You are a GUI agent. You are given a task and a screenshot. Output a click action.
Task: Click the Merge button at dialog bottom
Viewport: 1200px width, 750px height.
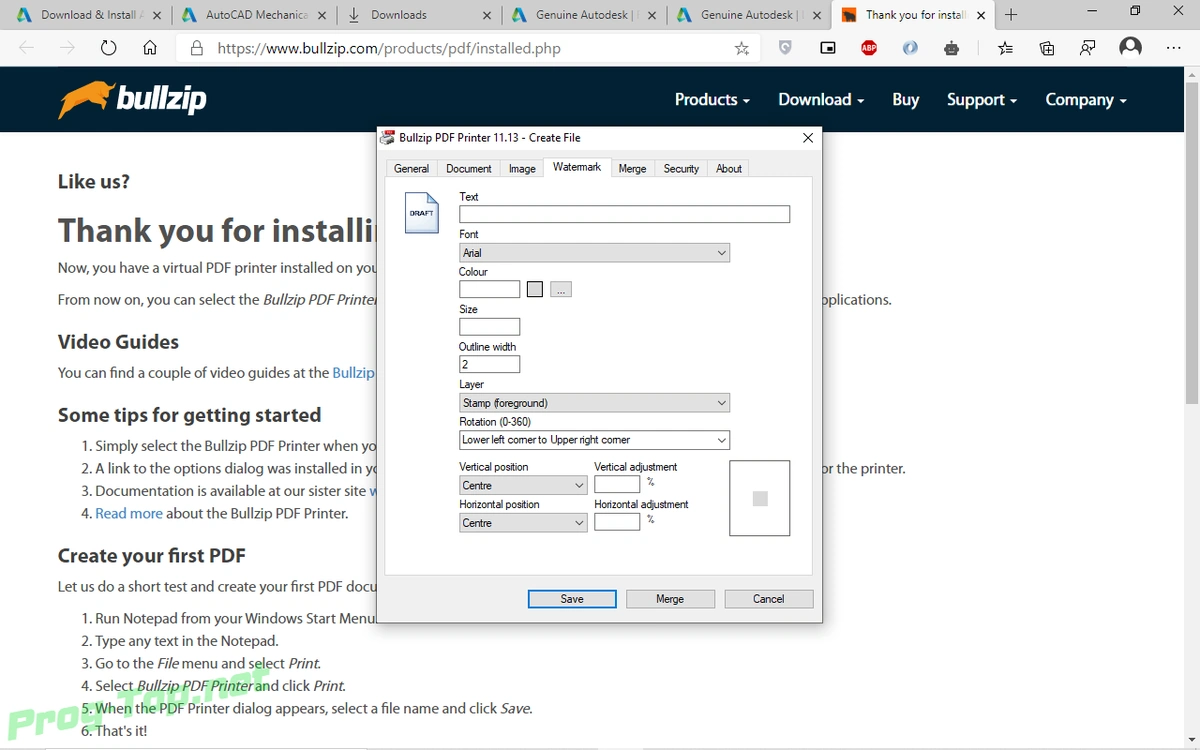click(670, 599)
